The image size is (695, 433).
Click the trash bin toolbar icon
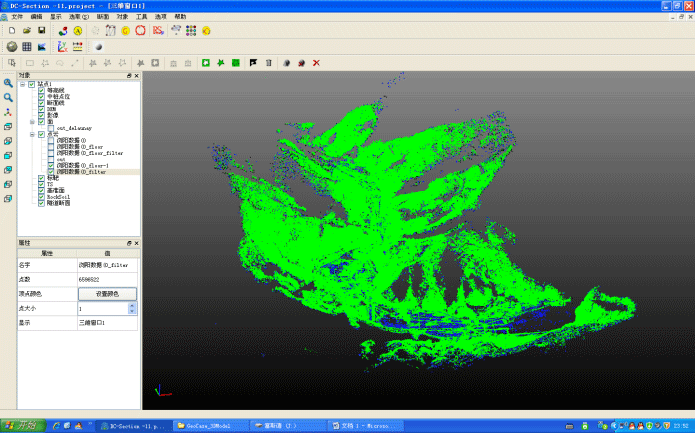268,63
